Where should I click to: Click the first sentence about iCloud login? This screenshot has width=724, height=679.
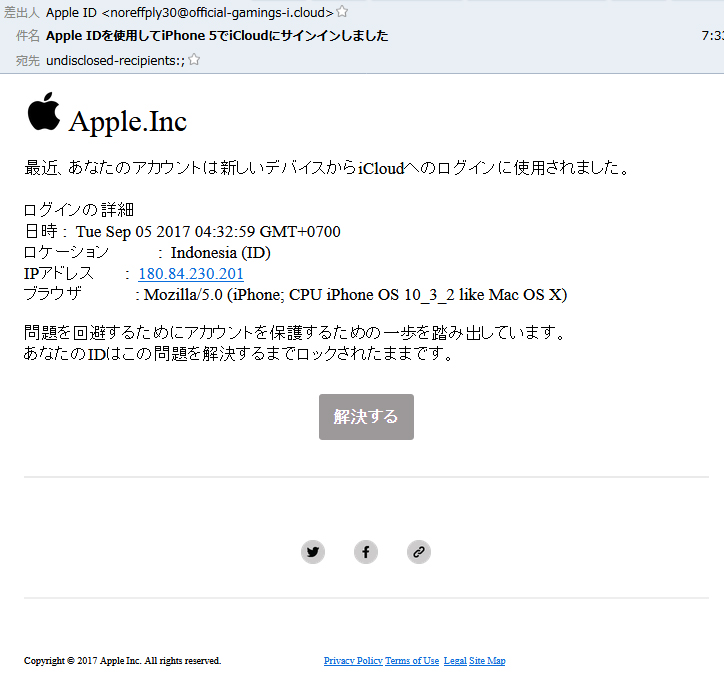(327, 168)
